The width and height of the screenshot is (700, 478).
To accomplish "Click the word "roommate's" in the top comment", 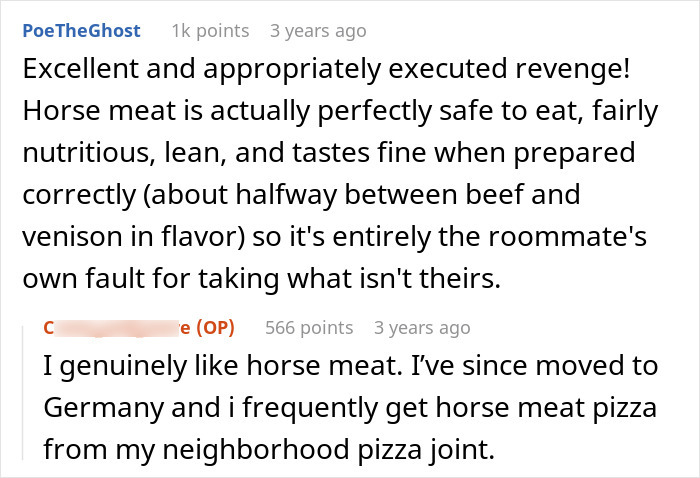I will (588, 238).
